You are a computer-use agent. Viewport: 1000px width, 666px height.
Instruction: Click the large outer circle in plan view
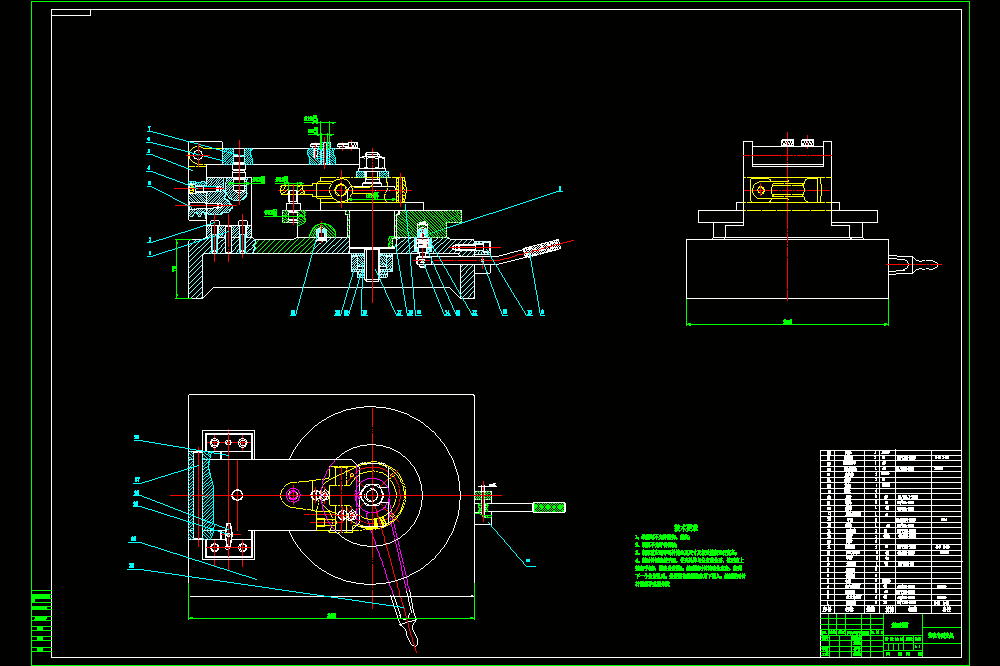(x=372, y=495)
